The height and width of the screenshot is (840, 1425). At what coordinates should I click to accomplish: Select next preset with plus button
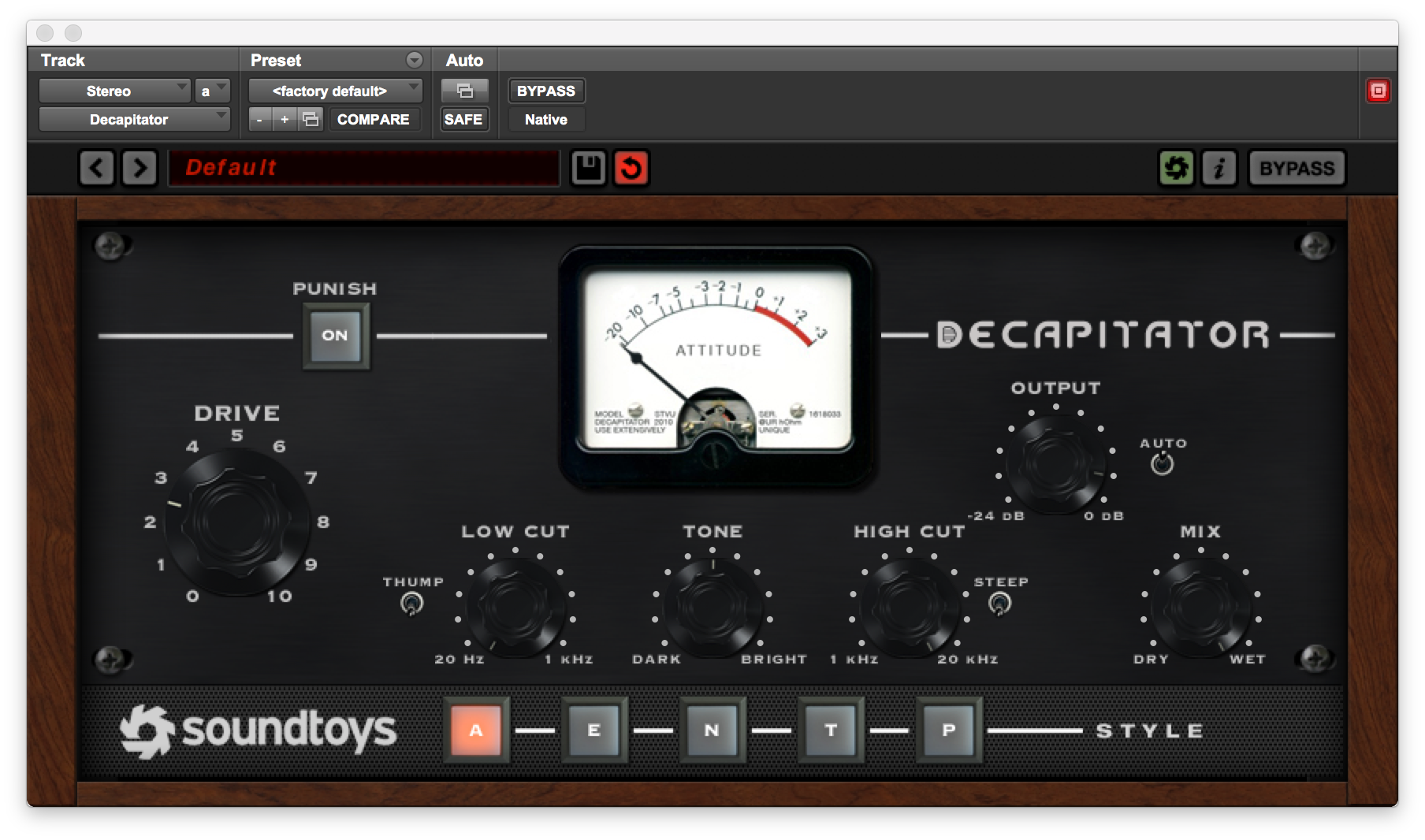[x=285, y=120]
